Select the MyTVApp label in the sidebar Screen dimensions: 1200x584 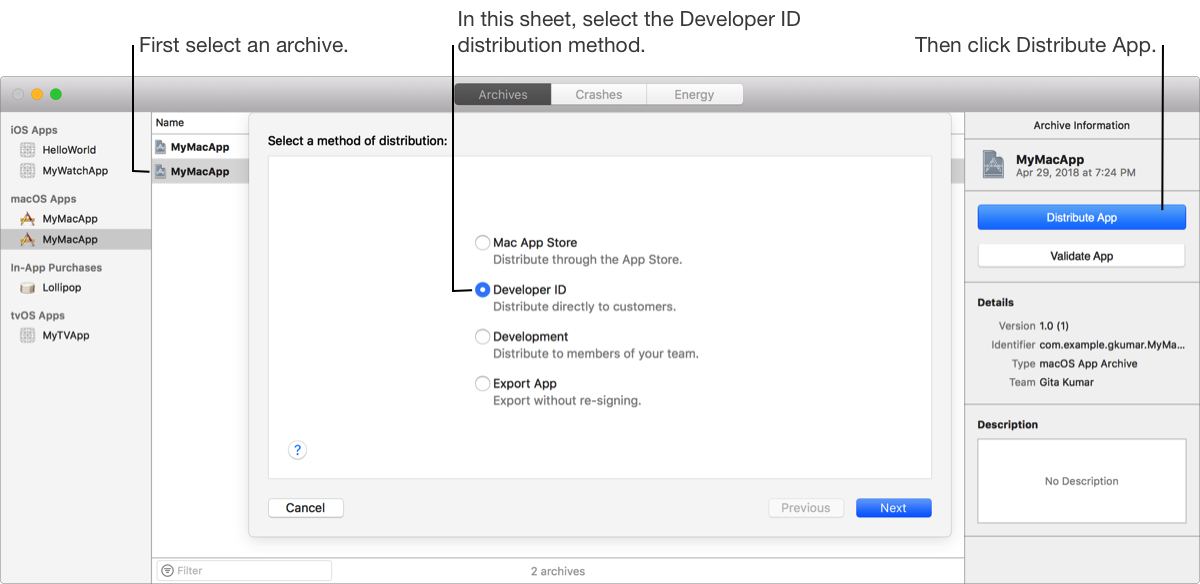[x=66, y=336]
